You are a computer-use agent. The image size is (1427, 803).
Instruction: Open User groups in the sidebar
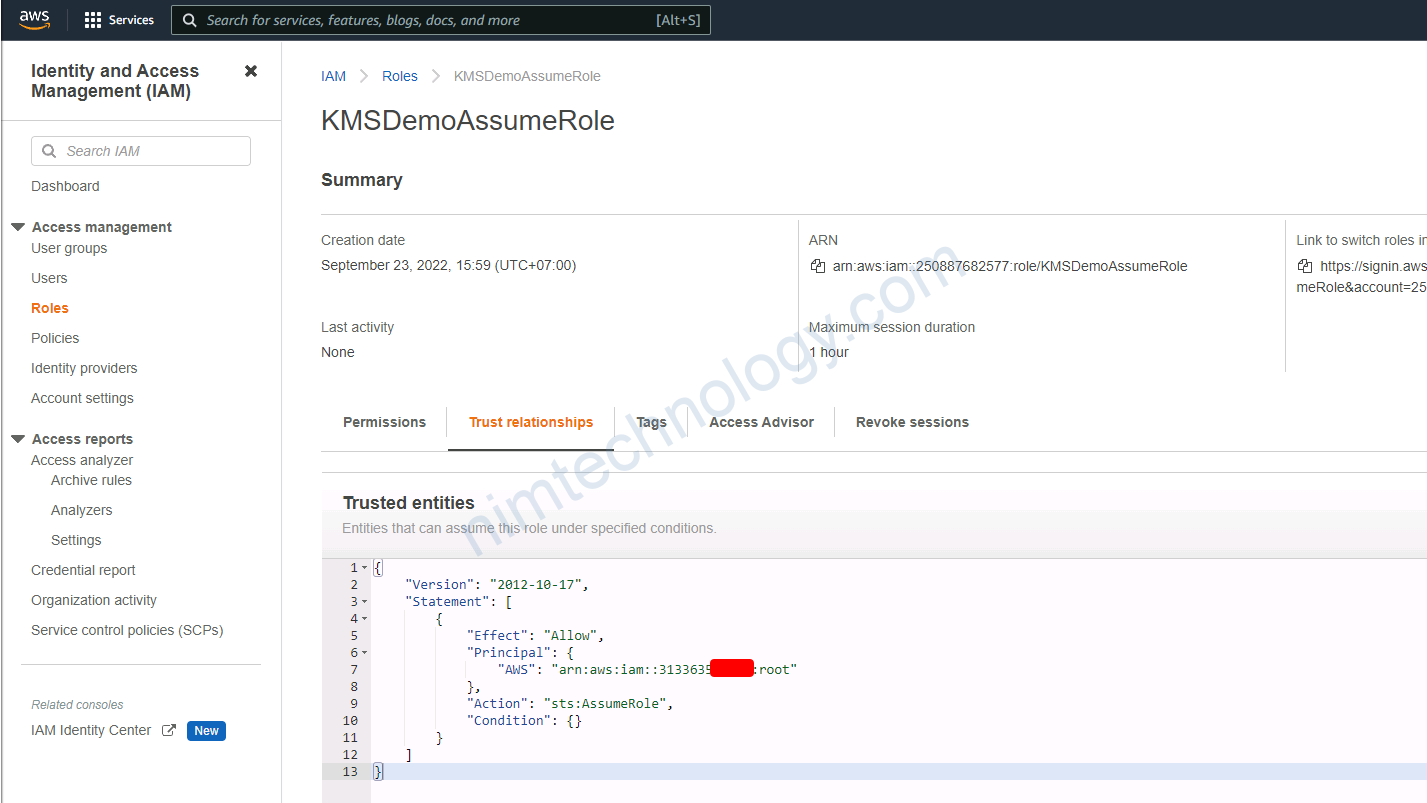coord(69,248)
